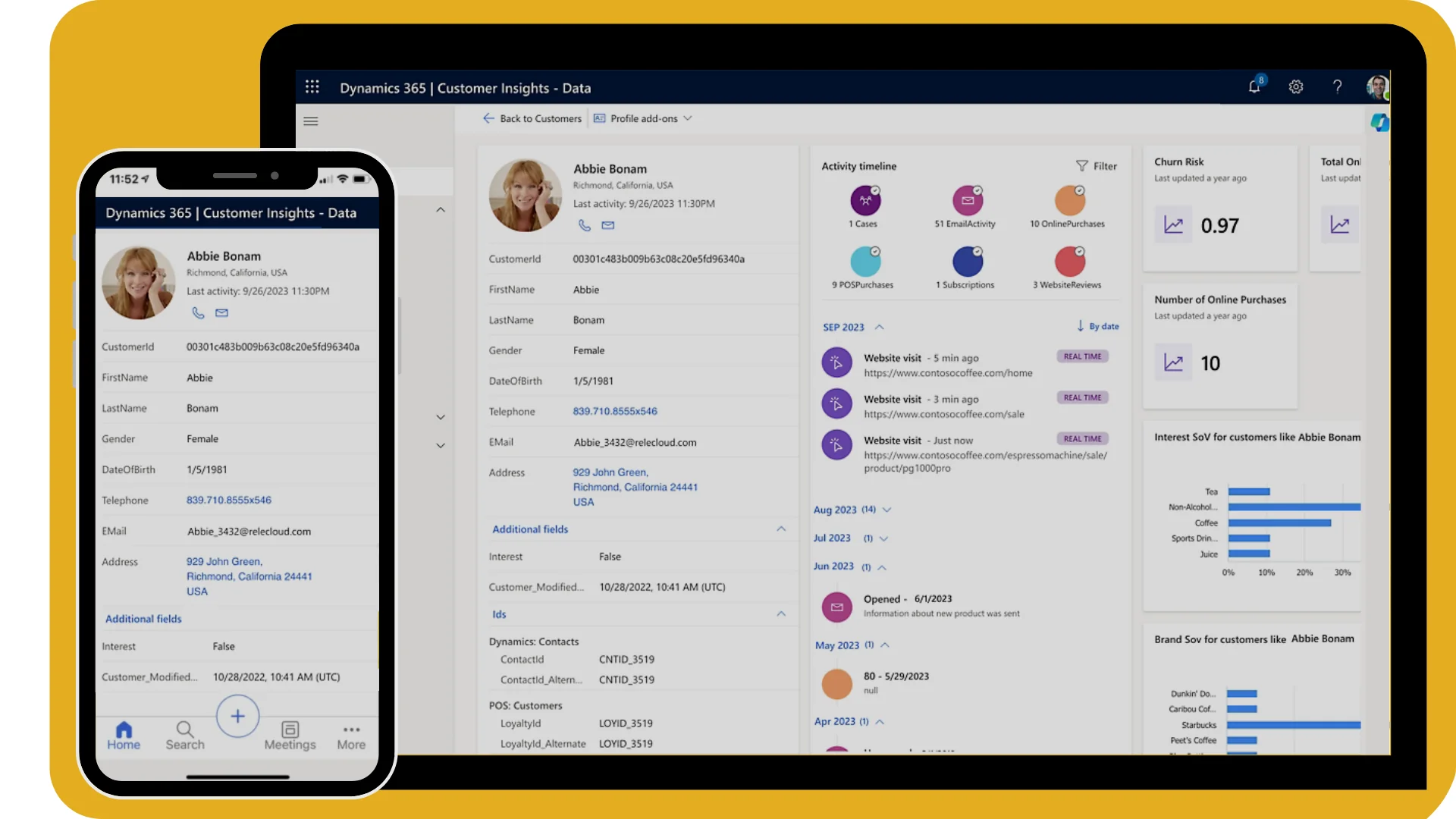
Task: Click Total Online chart icon
Action: [1340, 225]
